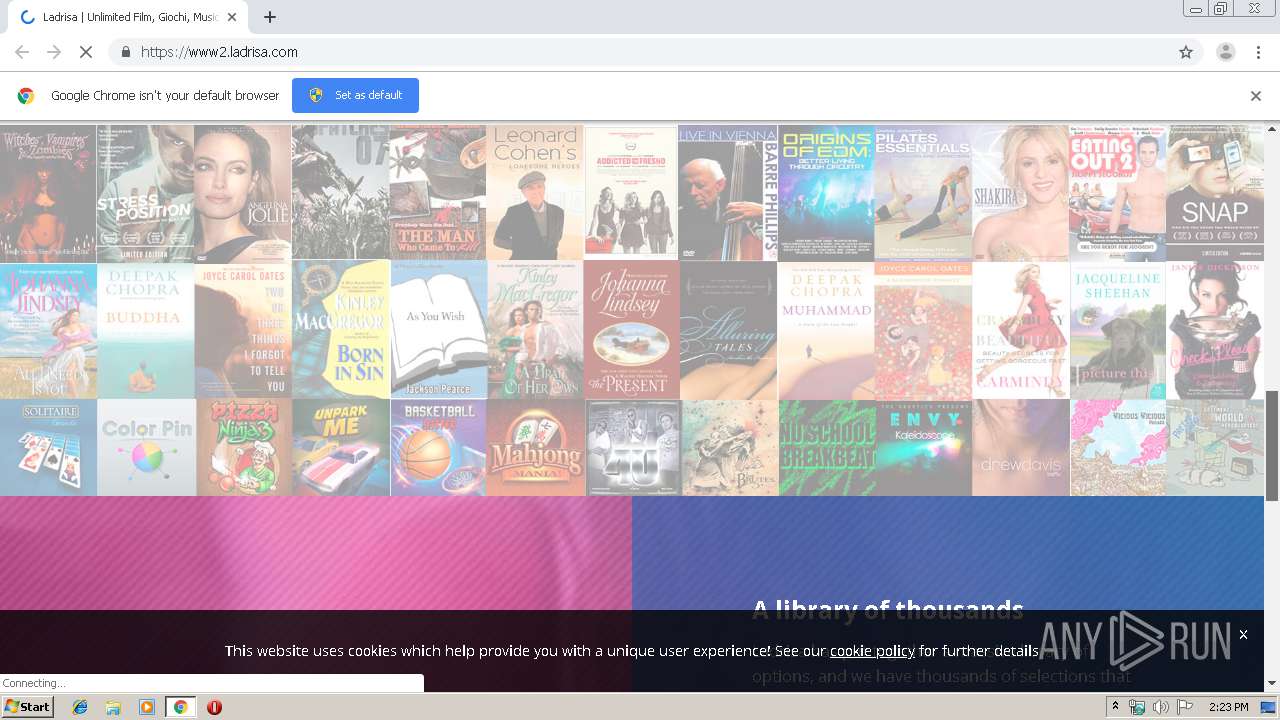Open the Color Pin game tile
Image resolution: width=1280 pixels, height=720 pixels.
coord(146,448)
